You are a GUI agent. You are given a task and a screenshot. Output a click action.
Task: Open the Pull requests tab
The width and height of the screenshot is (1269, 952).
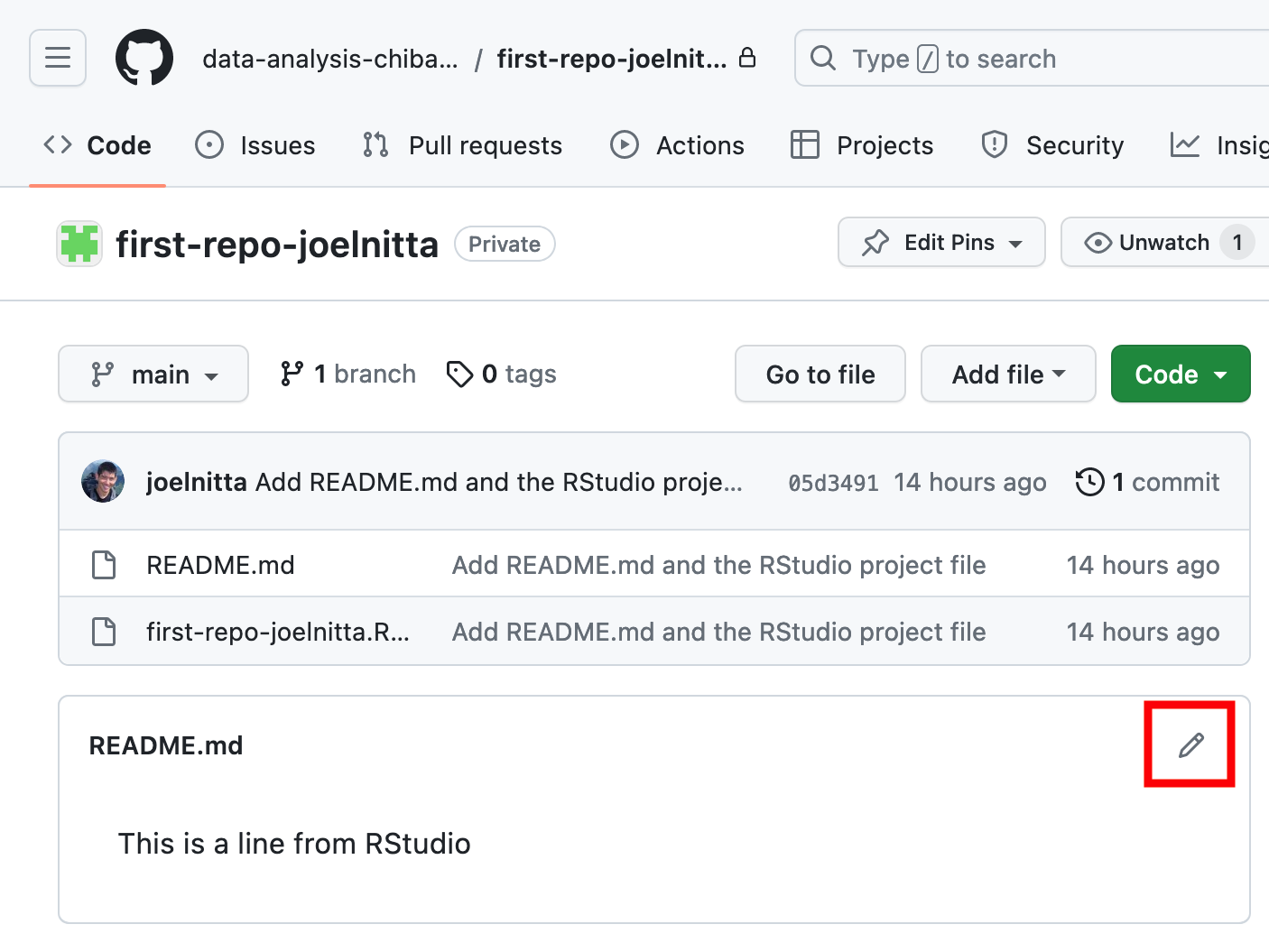463,145
